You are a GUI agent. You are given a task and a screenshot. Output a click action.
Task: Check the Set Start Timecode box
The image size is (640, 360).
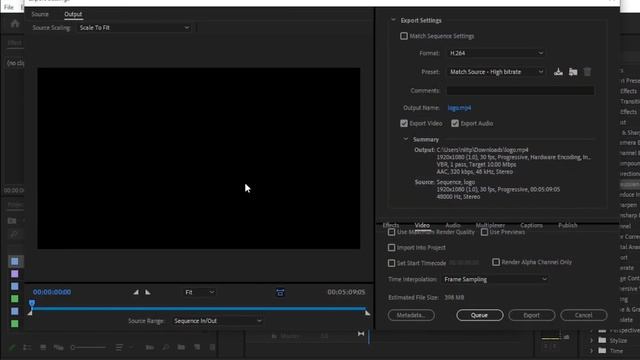tap(391, 263)
